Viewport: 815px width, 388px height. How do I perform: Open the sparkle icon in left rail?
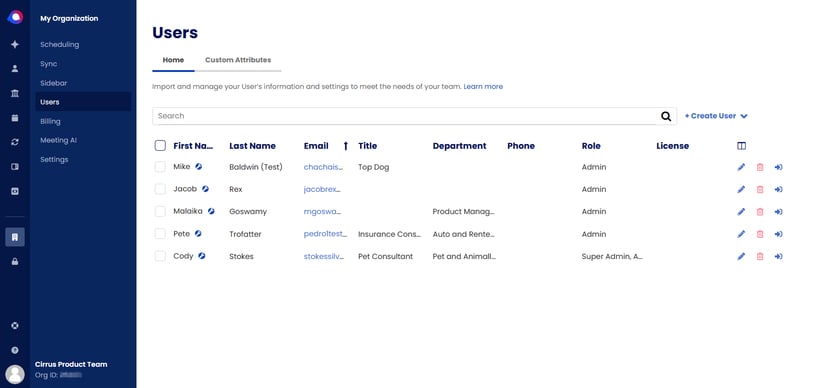15,45
